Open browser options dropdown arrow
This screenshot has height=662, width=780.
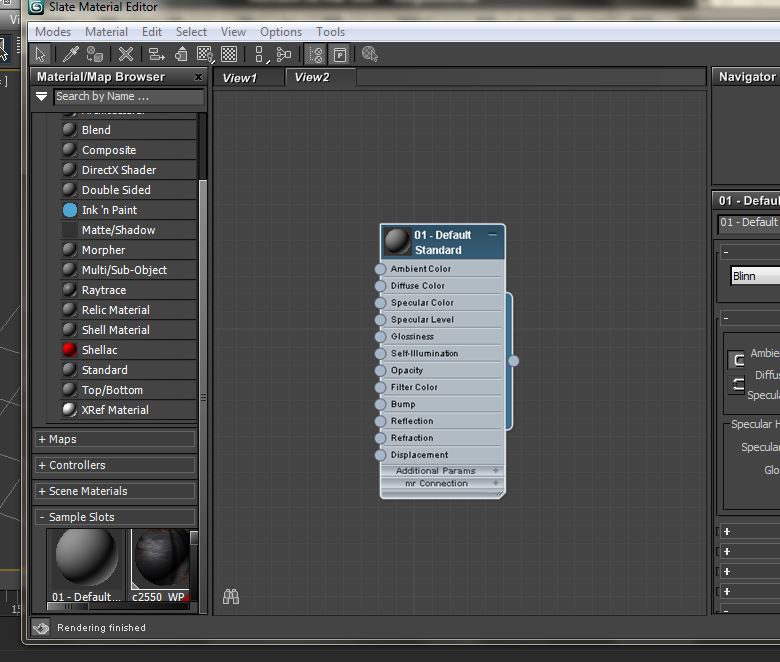click(42, 96)
